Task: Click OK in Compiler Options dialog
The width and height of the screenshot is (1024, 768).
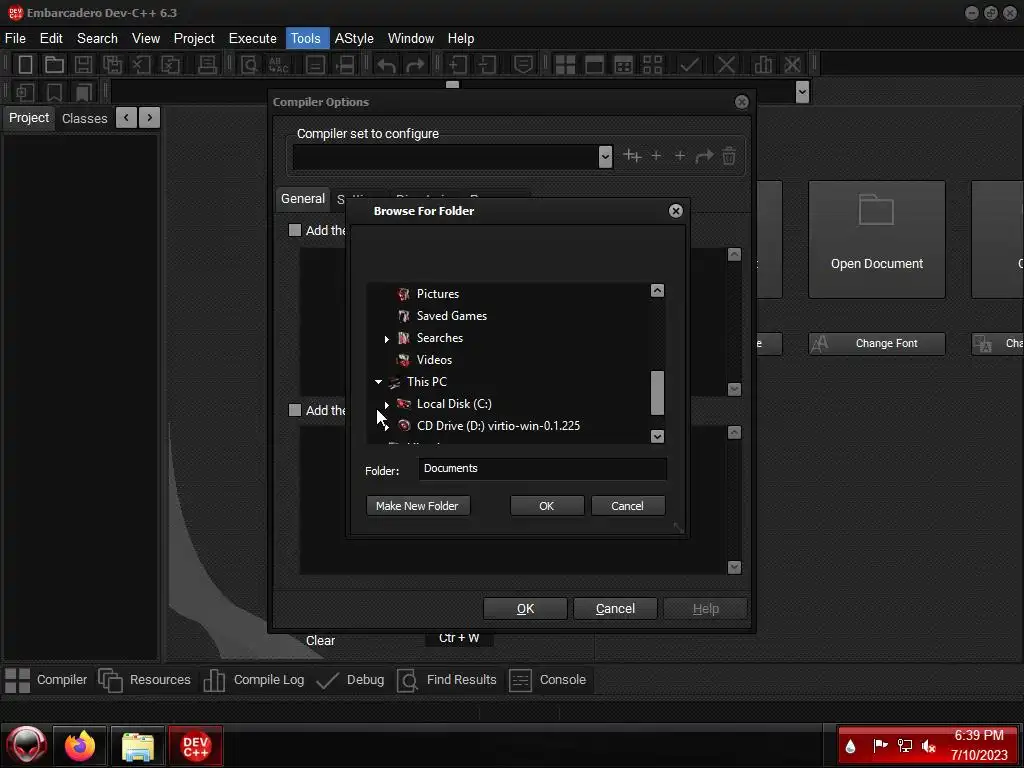Action: [x=525, y=609]
